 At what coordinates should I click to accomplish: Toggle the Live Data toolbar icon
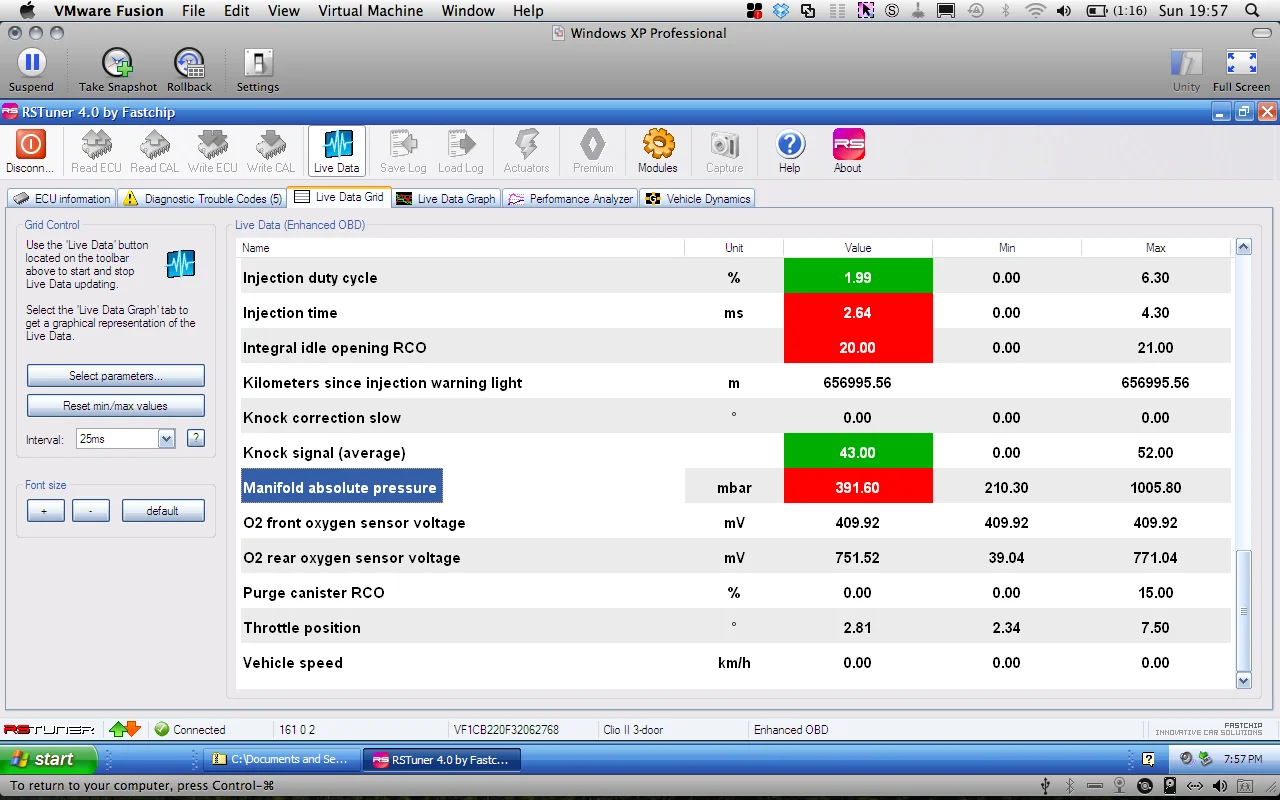point(337,150)
